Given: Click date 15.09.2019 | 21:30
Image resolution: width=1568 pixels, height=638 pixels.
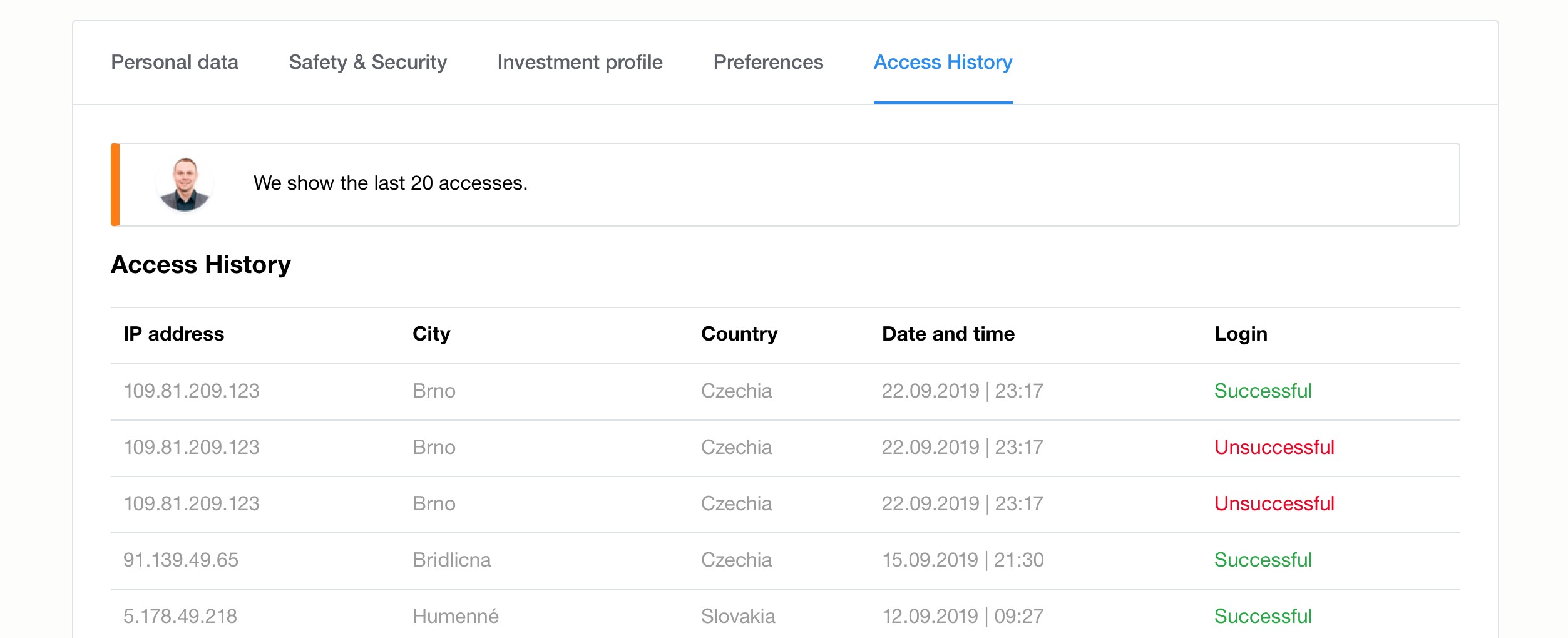Looking at the screenshot, I should point(963,560).
